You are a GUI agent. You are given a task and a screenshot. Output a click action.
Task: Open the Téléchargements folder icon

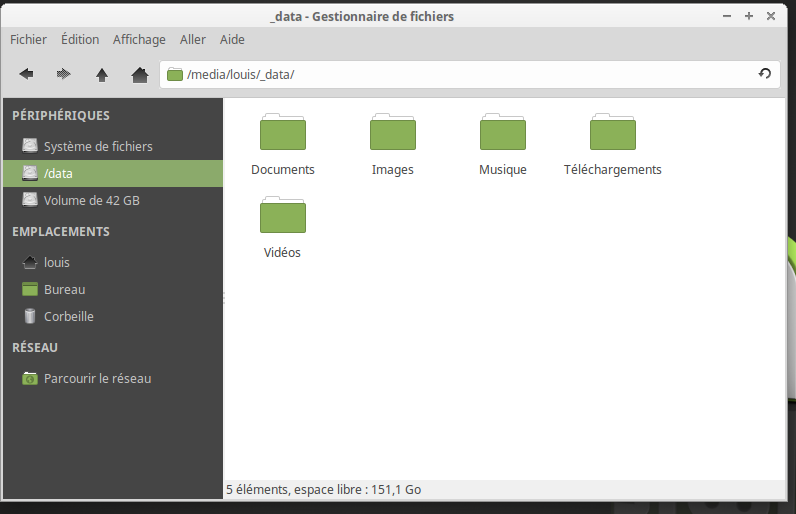coord(613,132)
